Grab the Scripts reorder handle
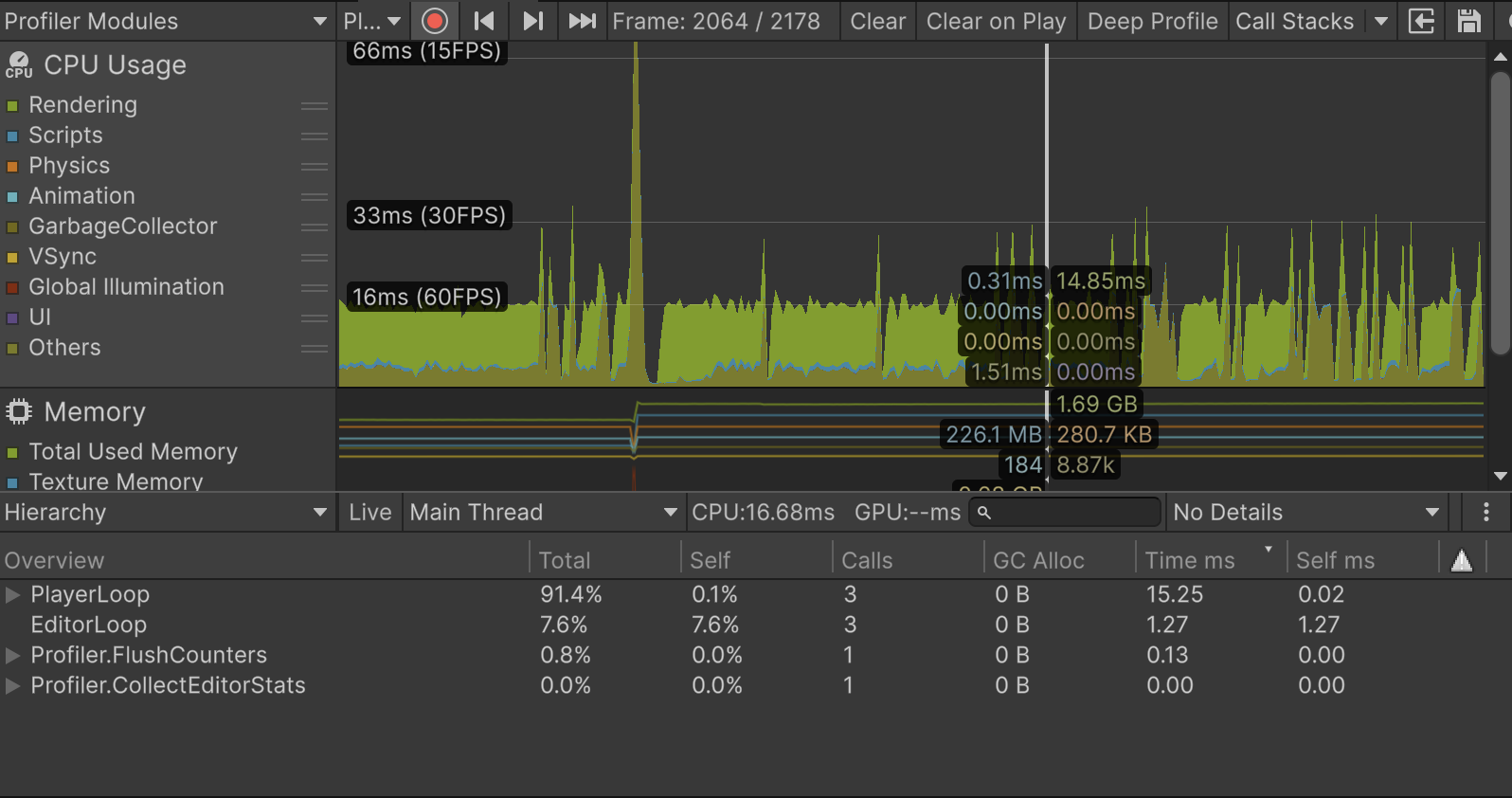Screen dimensions: 1512x798 (315, 136)
